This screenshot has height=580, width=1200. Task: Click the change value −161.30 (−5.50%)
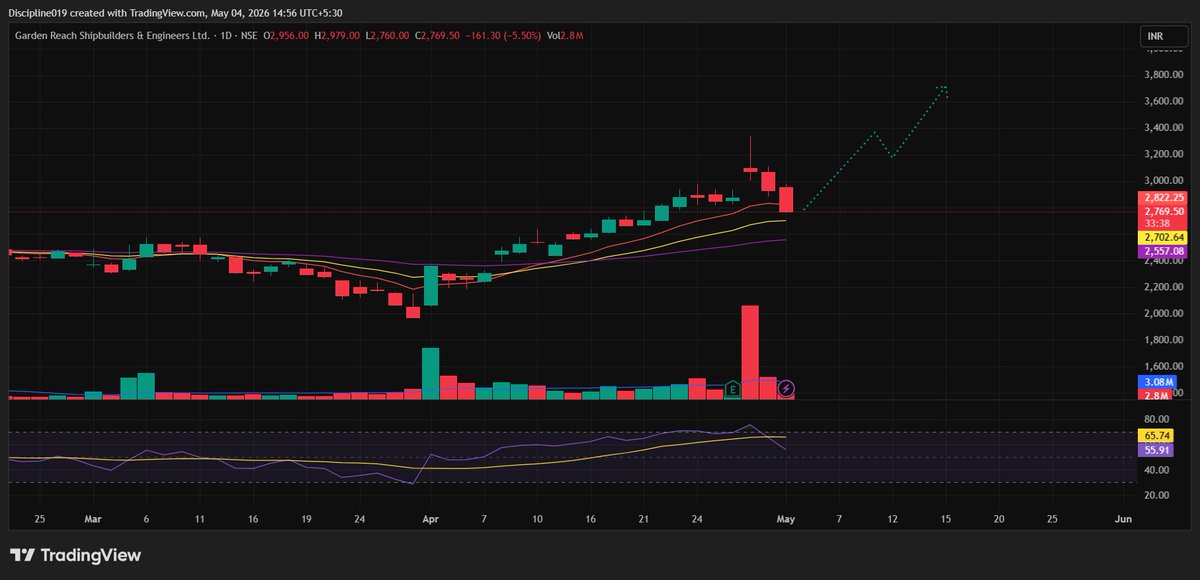coord(503,36)
